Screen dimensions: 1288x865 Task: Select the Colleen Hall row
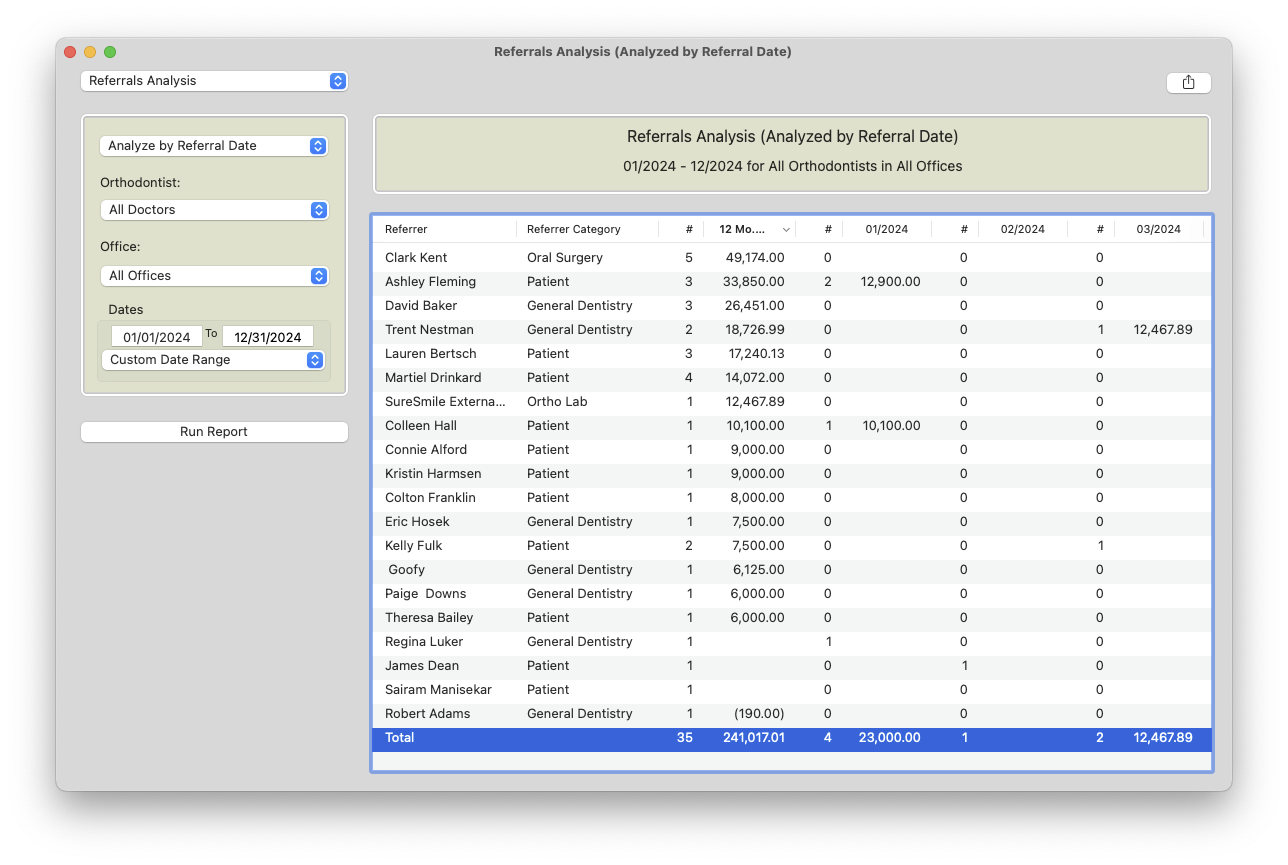(x=792, y=426)
